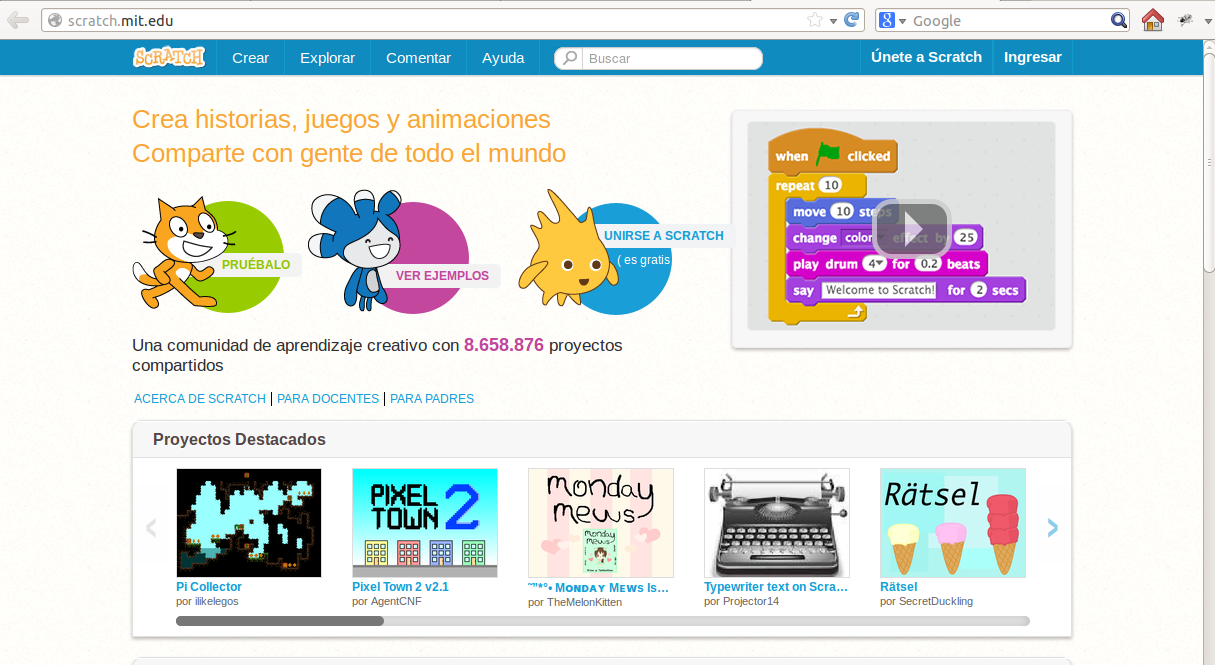Open the Explorar menu item

(x=327, y=57)
